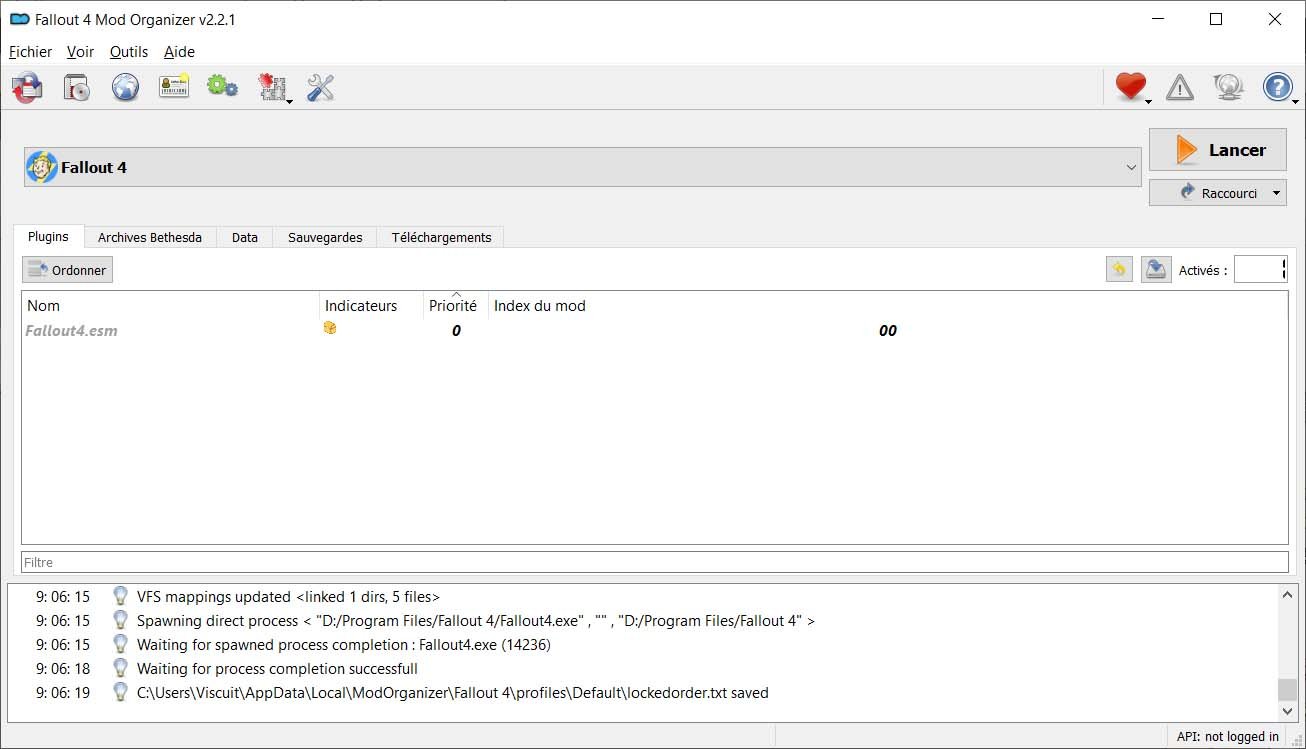Click the yellow arrow restore backup icon
1306x749 pixels.
click(1119, 269)
